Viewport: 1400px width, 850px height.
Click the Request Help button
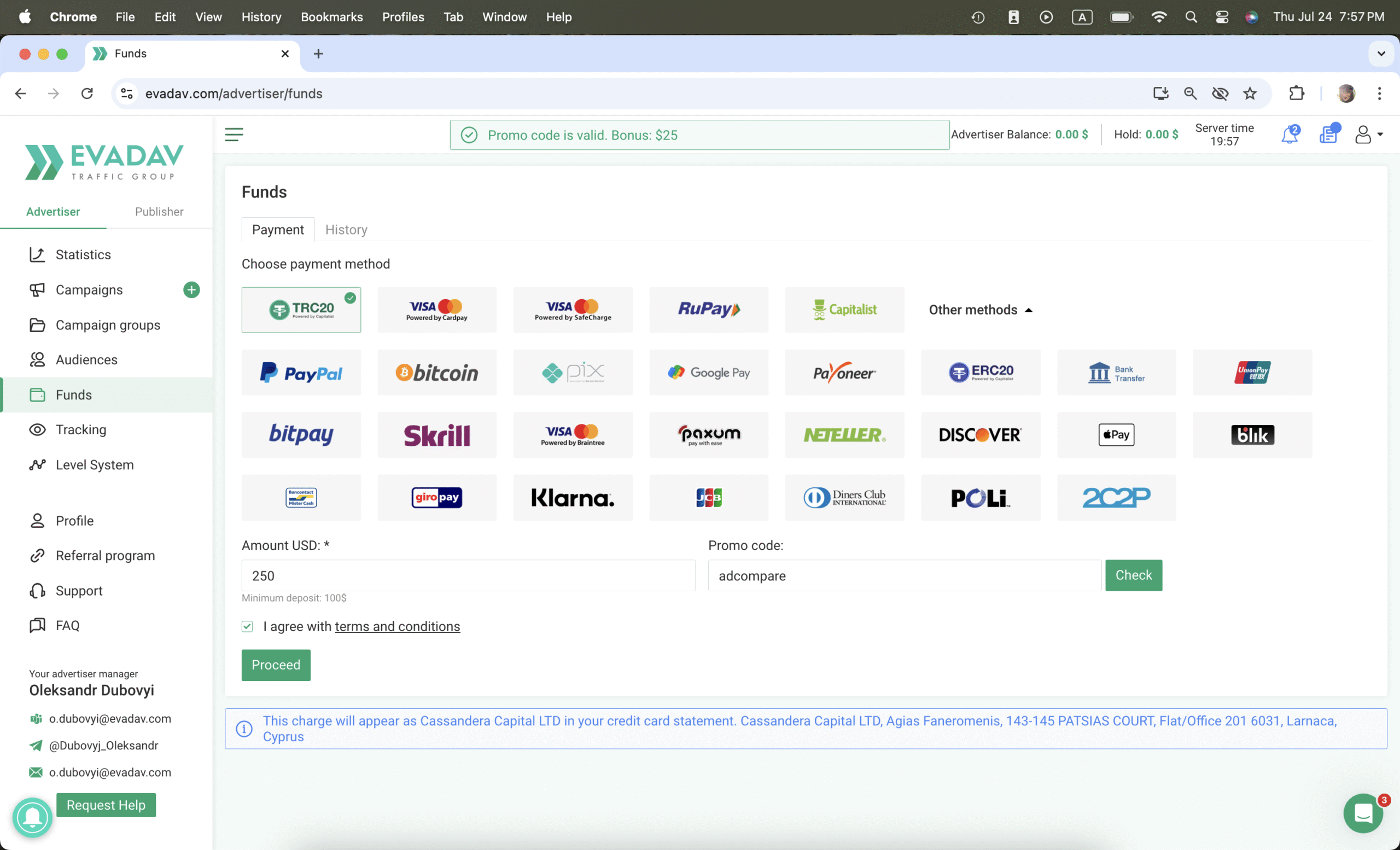[106, 805]
